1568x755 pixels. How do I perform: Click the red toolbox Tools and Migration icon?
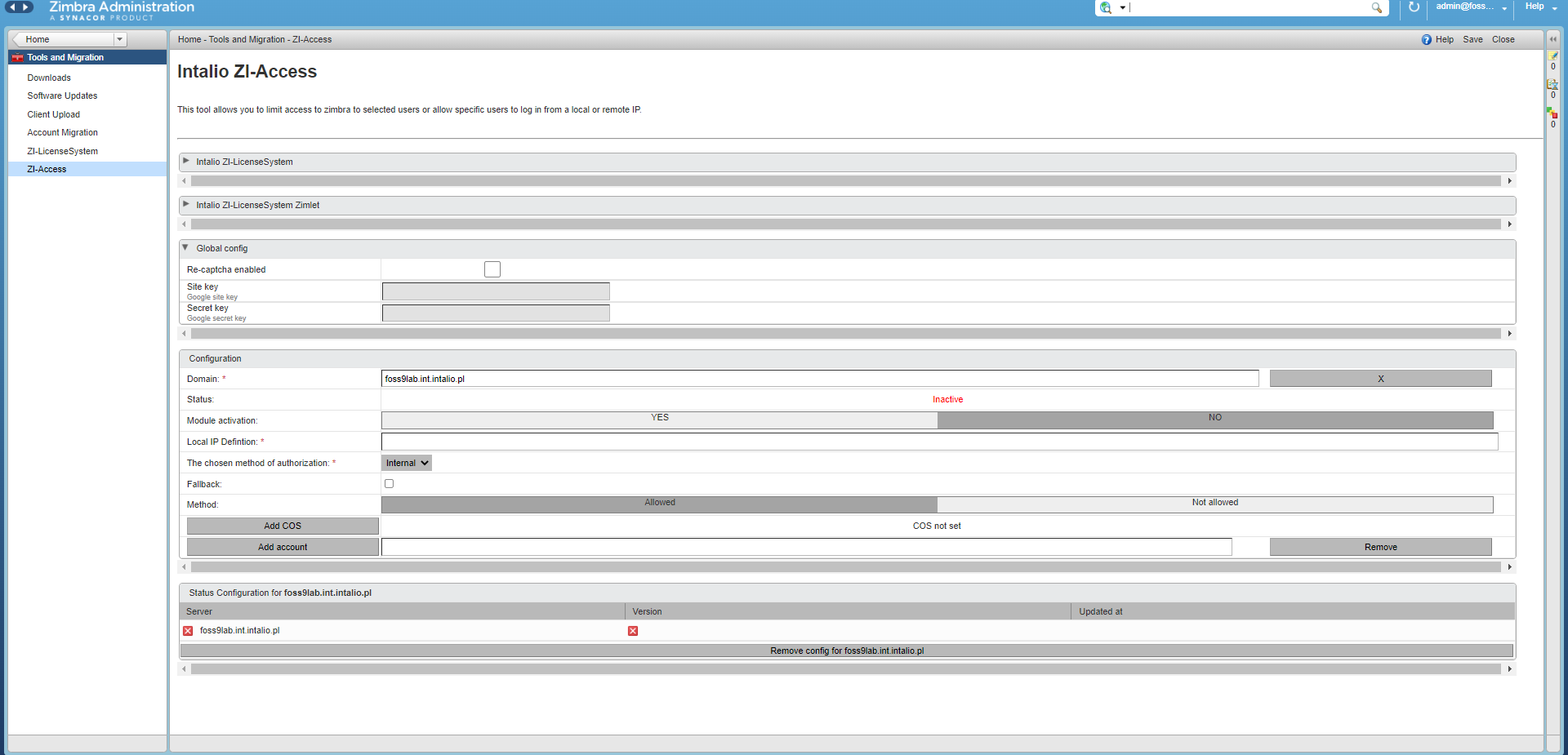(17, 57)
